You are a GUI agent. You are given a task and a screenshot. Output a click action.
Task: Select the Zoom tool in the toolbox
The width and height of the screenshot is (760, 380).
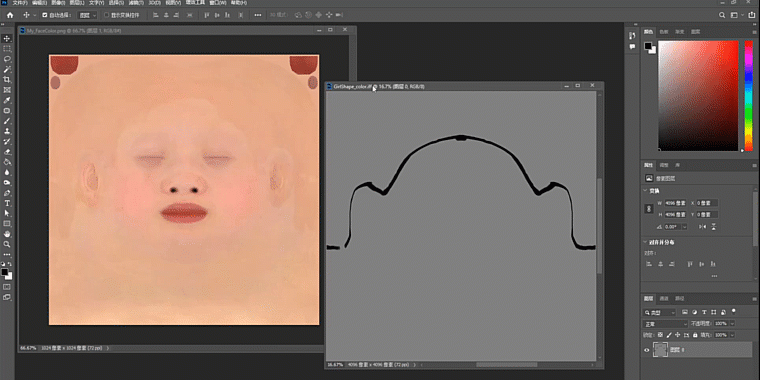coord(7,244)
